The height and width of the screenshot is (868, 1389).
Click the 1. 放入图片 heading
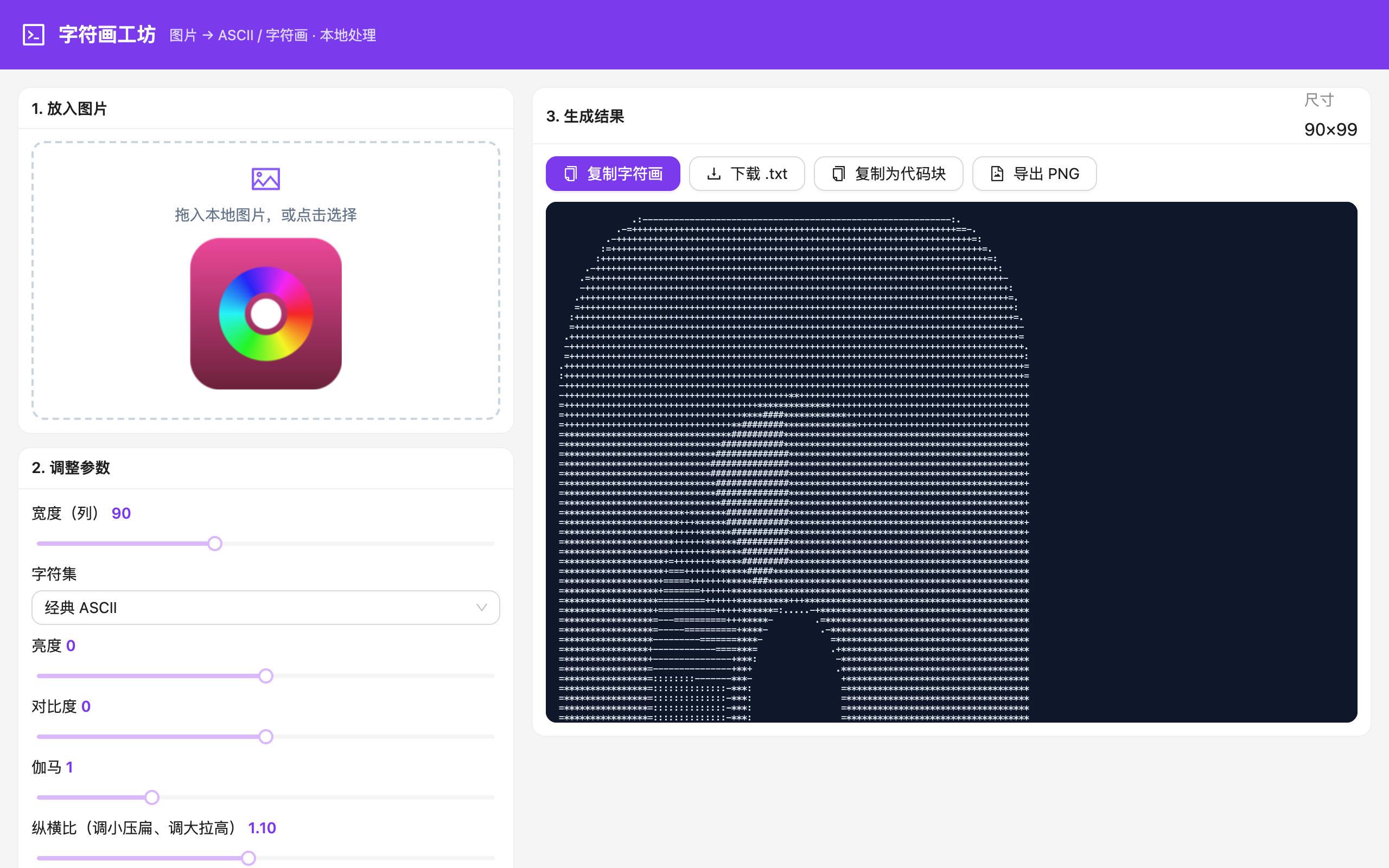(69, 108)
